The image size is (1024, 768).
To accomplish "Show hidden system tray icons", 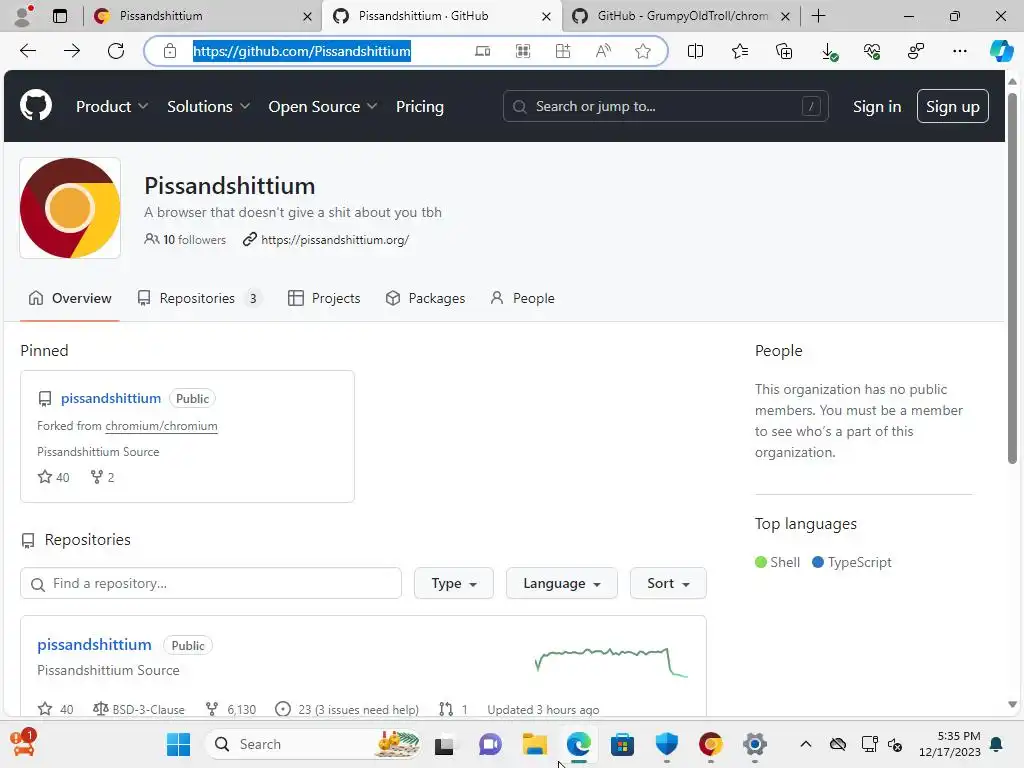I will tap(806, 744).
